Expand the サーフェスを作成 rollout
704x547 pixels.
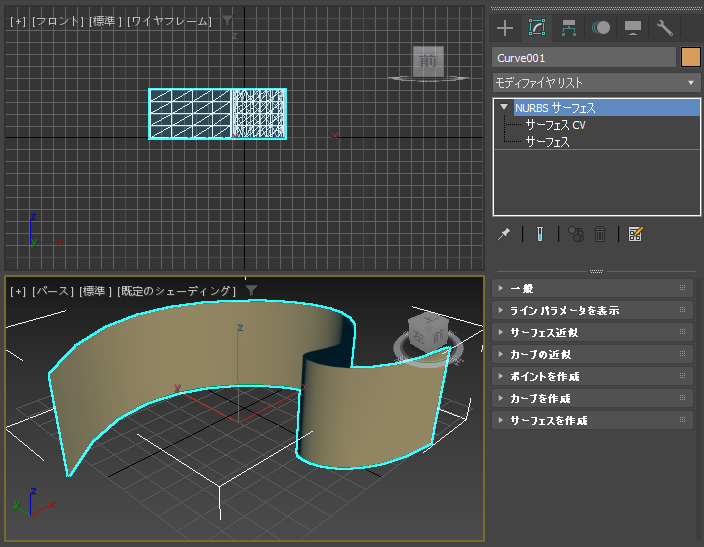click(x=592, y=420)
